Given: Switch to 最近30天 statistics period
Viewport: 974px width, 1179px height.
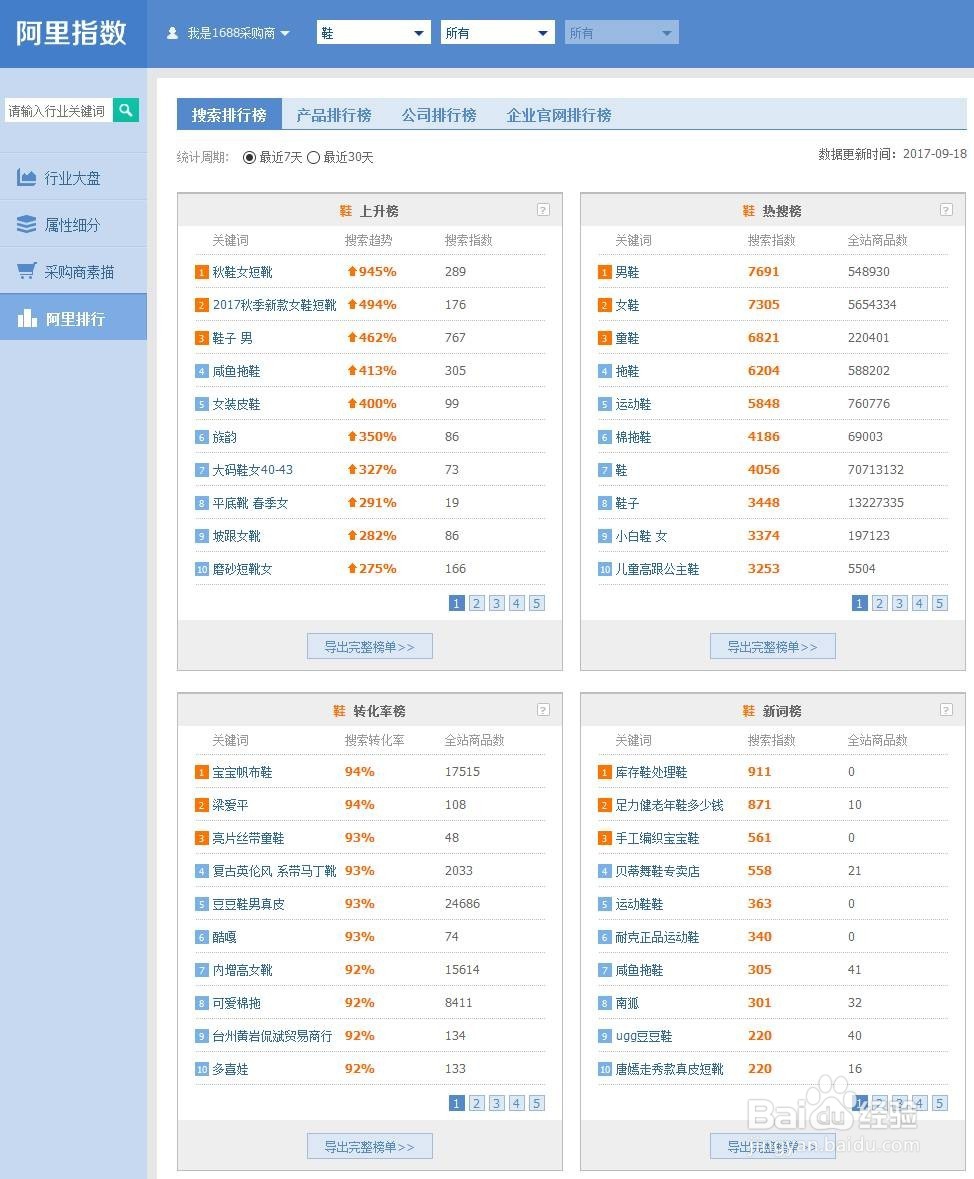Looking at the screenshot, I should tap(313, 157).
